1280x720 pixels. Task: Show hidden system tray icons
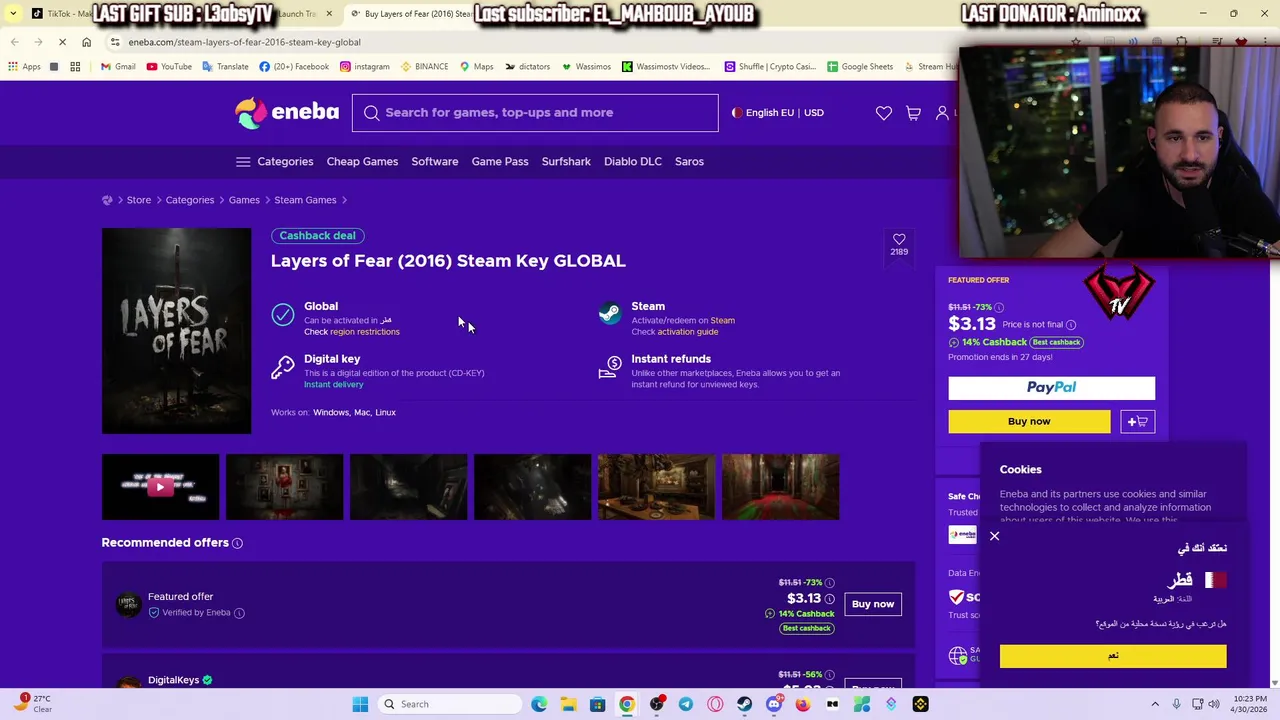coord(1155,704)
